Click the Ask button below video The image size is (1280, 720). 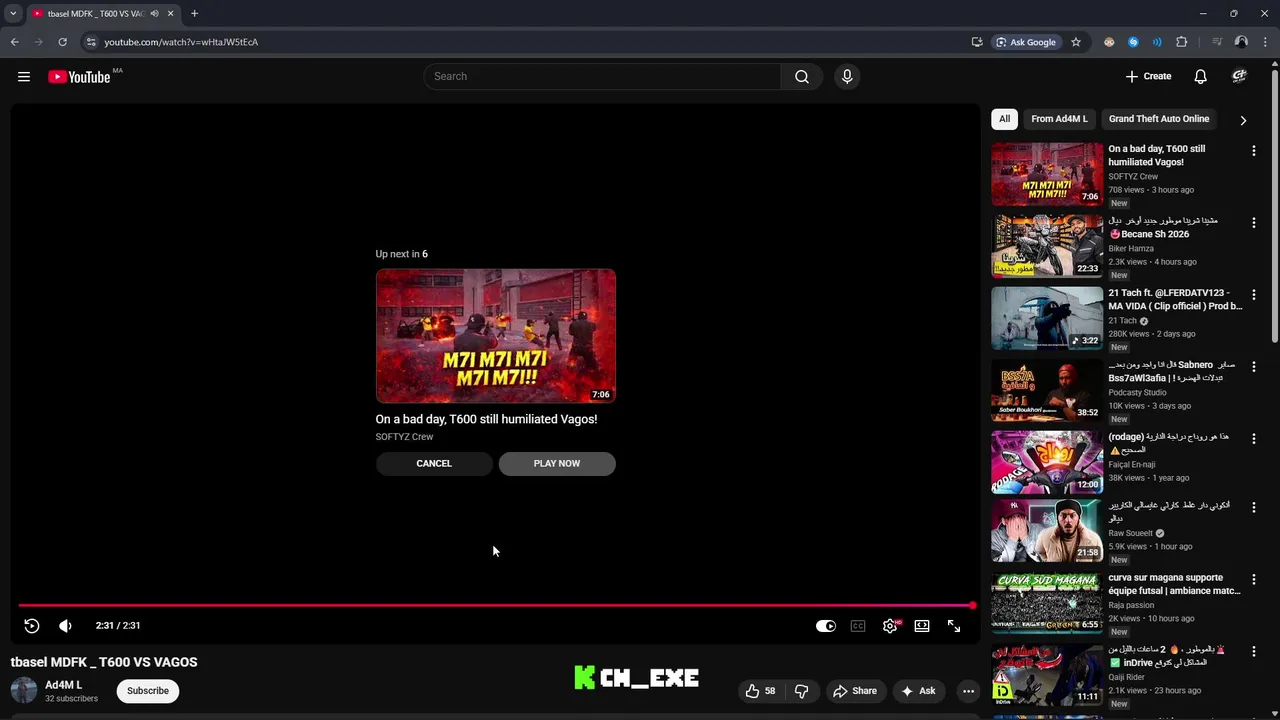pos(918,691)
